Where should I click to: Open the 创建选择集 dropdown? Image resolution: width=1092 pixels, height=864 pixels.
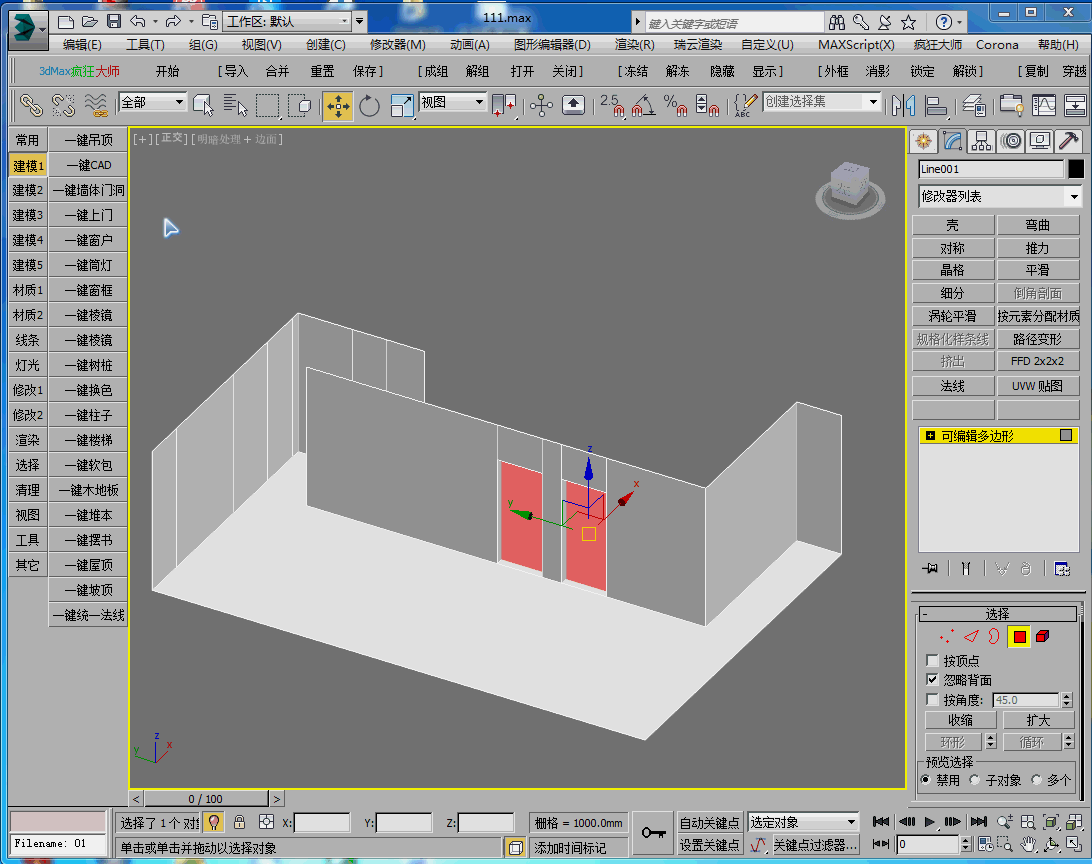click(x=822, y=102)
